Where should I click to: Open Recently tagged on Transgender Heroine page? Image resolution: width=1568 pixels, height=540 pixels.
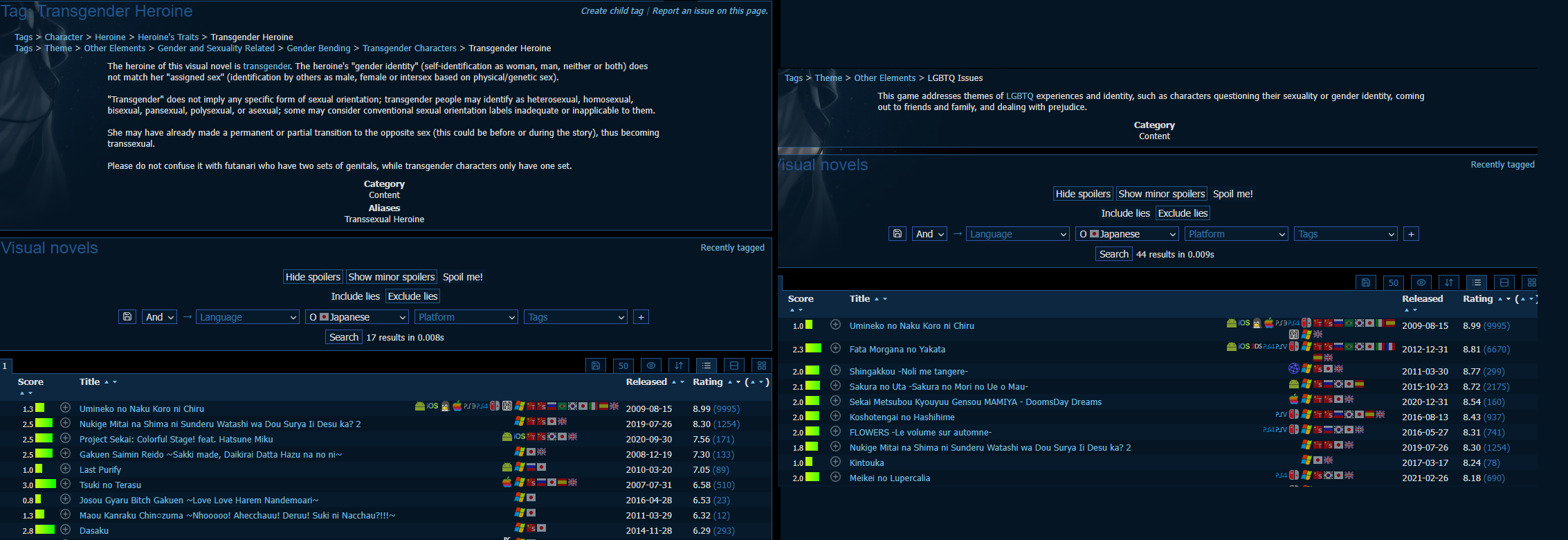click(732, 248)
